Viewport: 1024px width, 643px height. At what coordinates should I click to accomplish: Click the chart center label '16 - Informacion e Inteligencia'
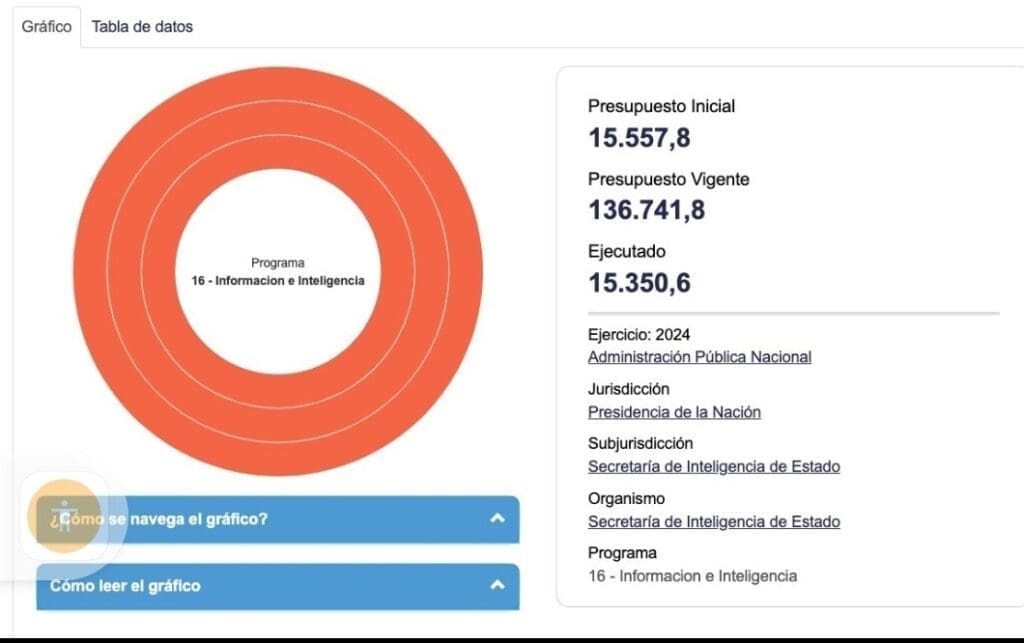tap(278, 281)
